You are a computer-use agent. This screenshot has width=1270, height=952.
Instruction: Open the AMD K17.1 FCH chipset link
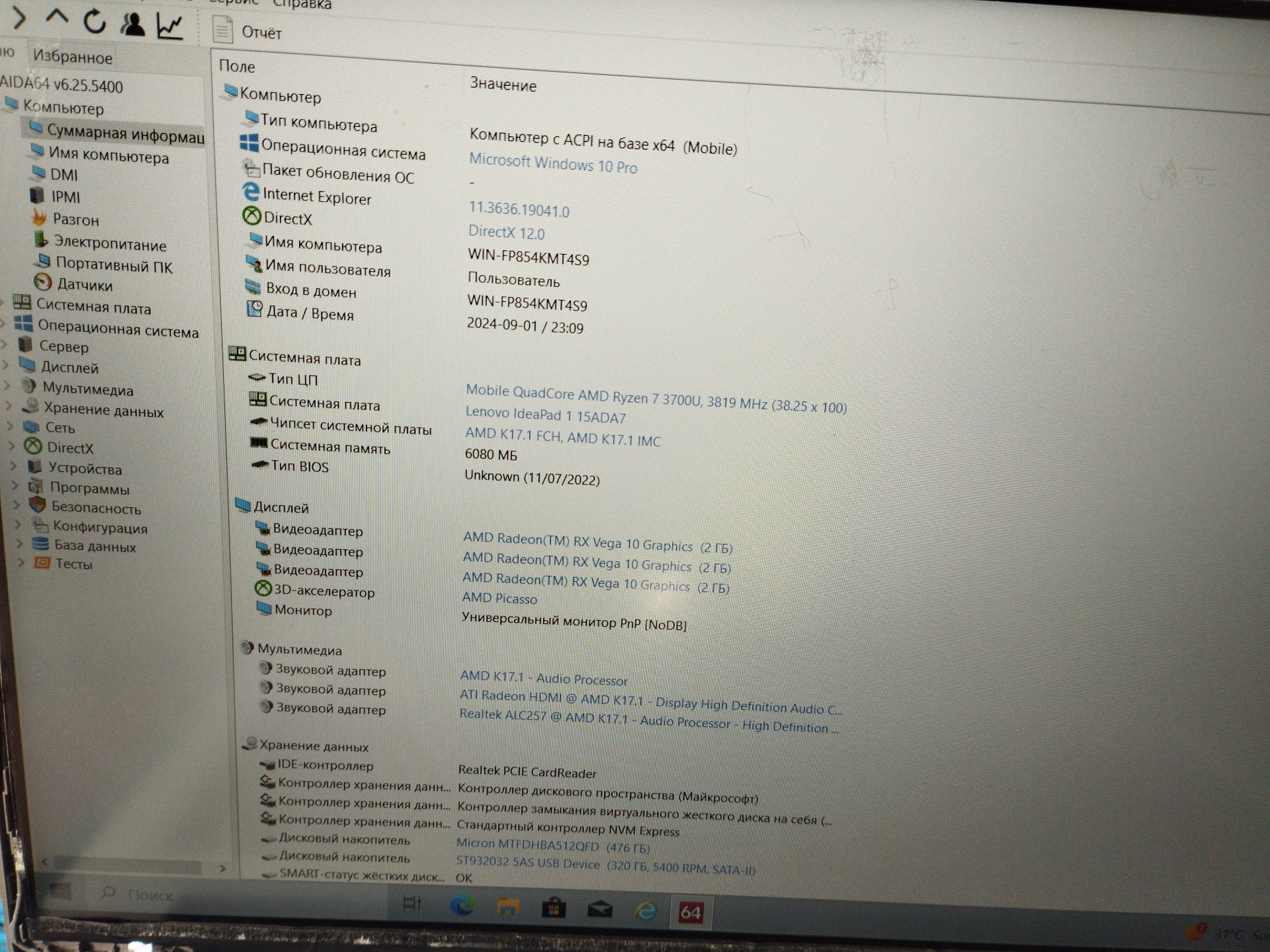point(562,436)
